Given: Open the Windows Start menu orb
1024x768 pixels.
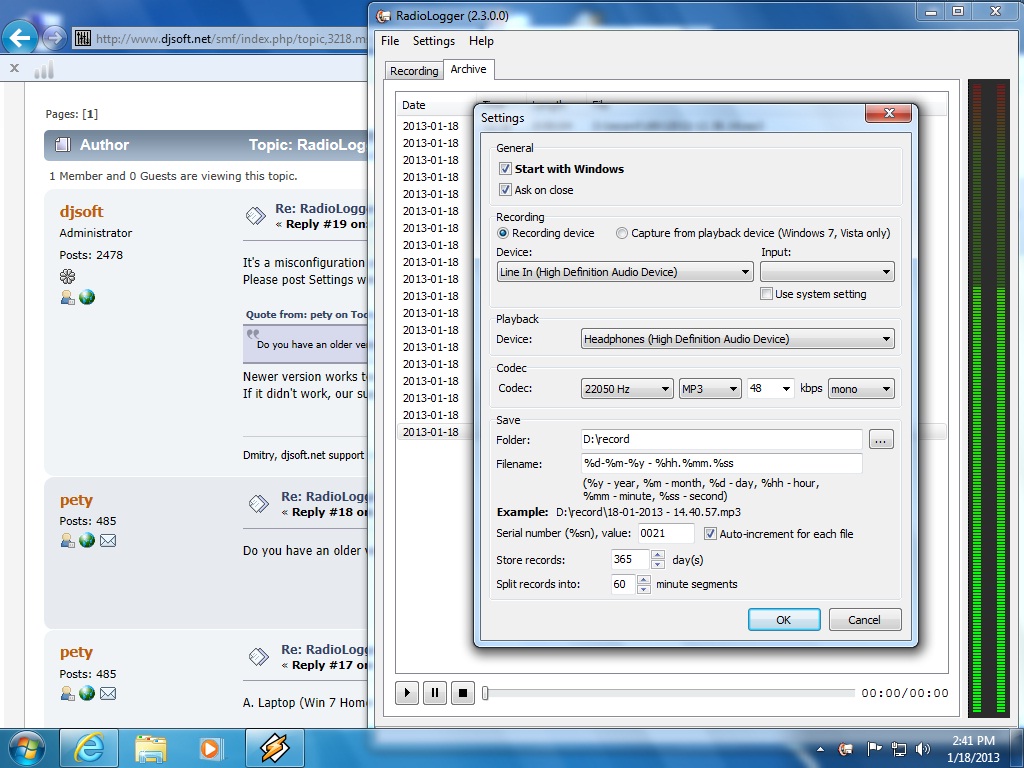Looking at the screenshot, I should (27, 748).
